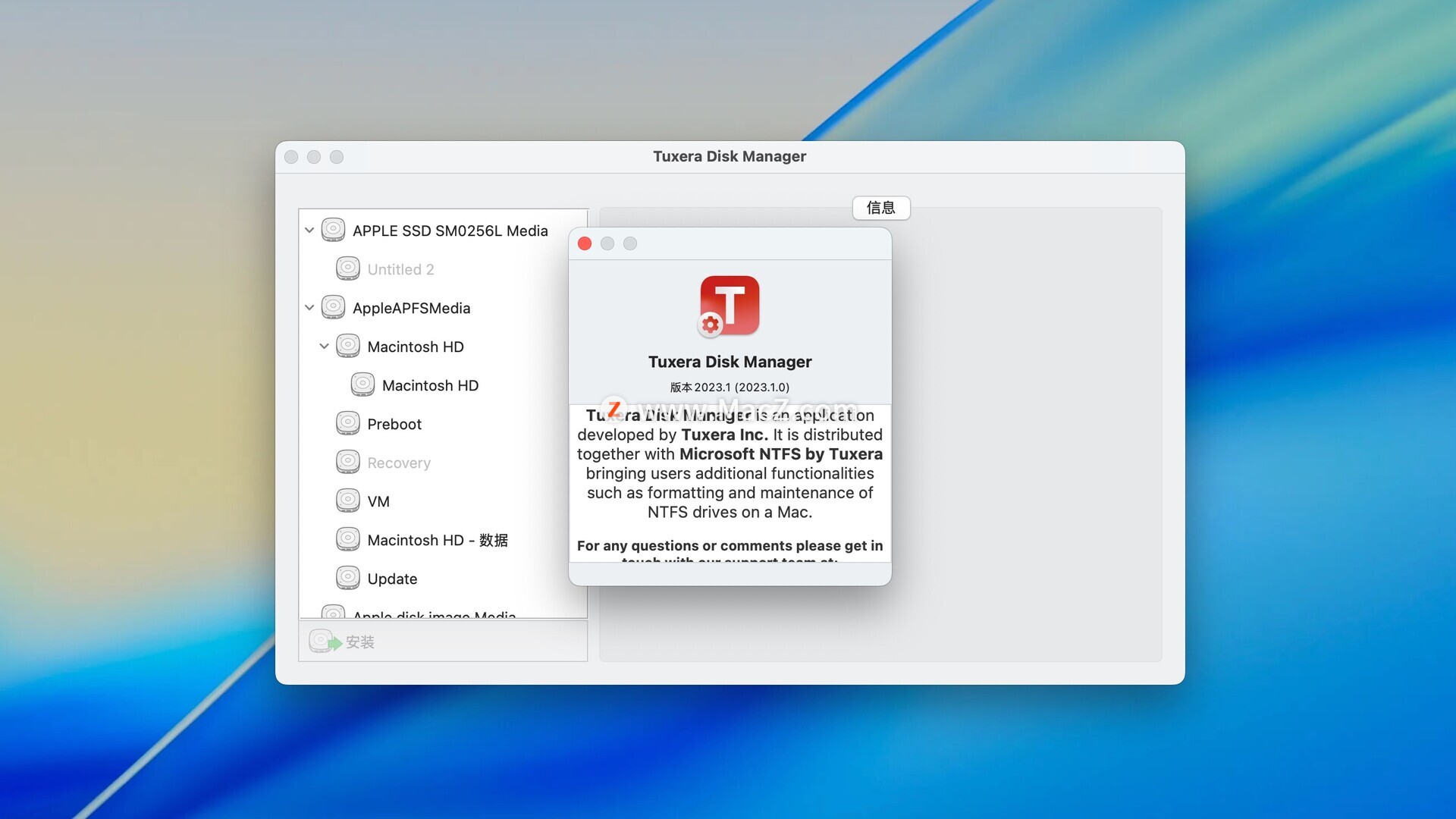Click the 版本 2023.1 (2023.1.0) version text
Screen dimensions: 1456x819
click(x=730, y=388)
